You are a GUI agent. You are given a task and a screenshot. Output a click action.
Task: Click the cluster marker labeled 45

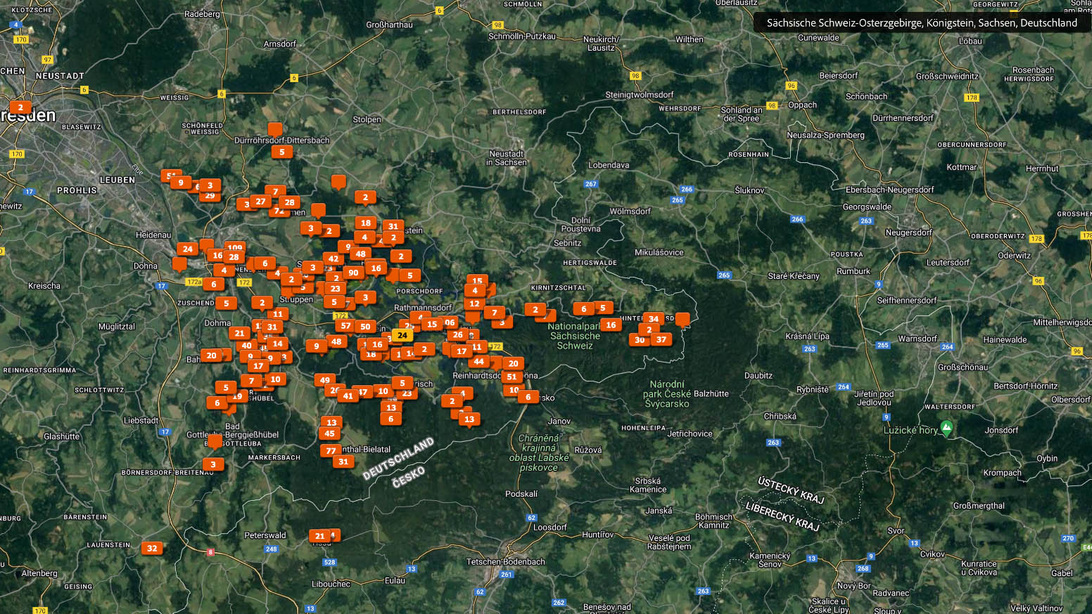point(330,434)
